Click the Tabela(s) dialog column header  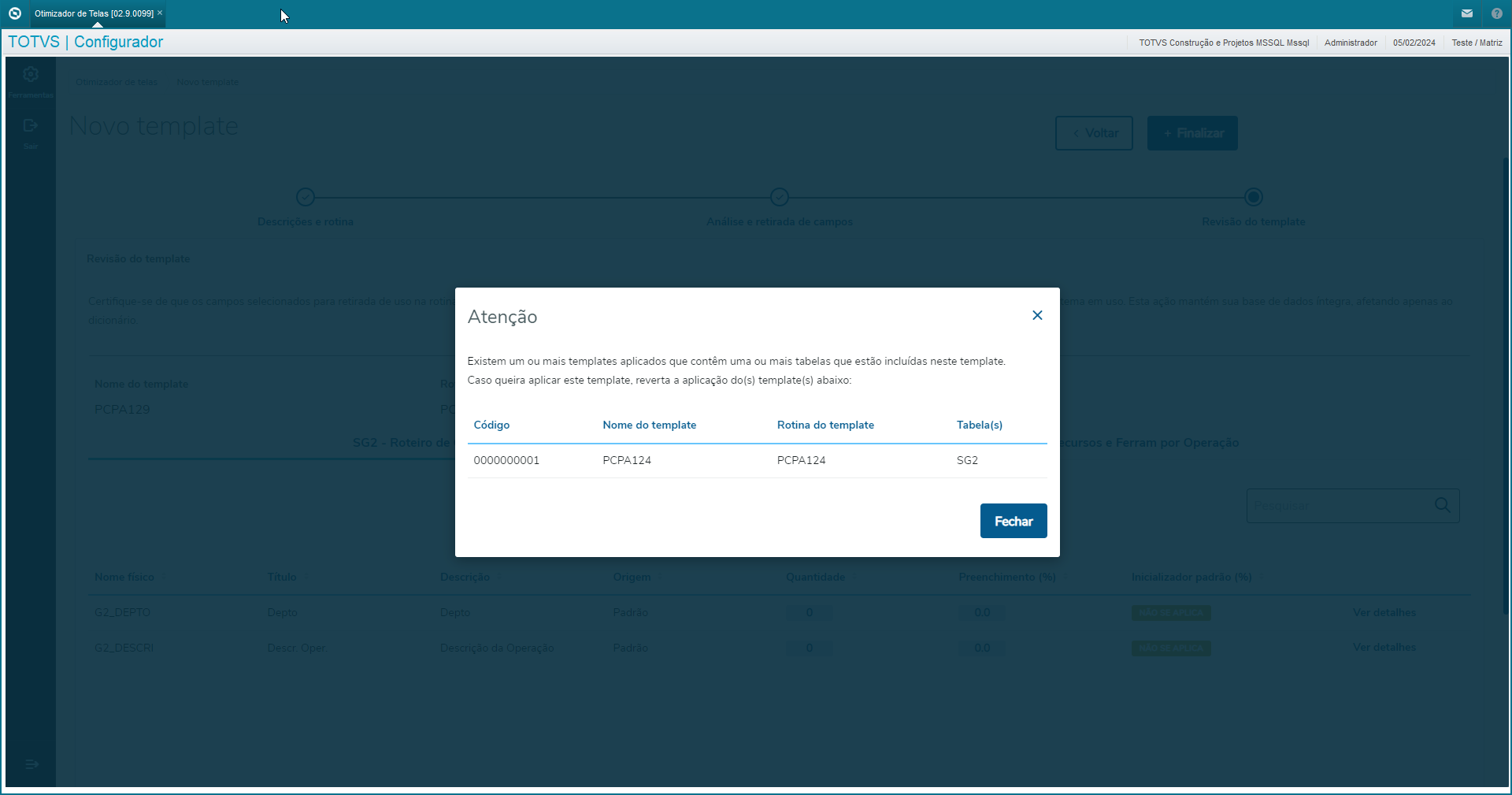click(980, 425)
